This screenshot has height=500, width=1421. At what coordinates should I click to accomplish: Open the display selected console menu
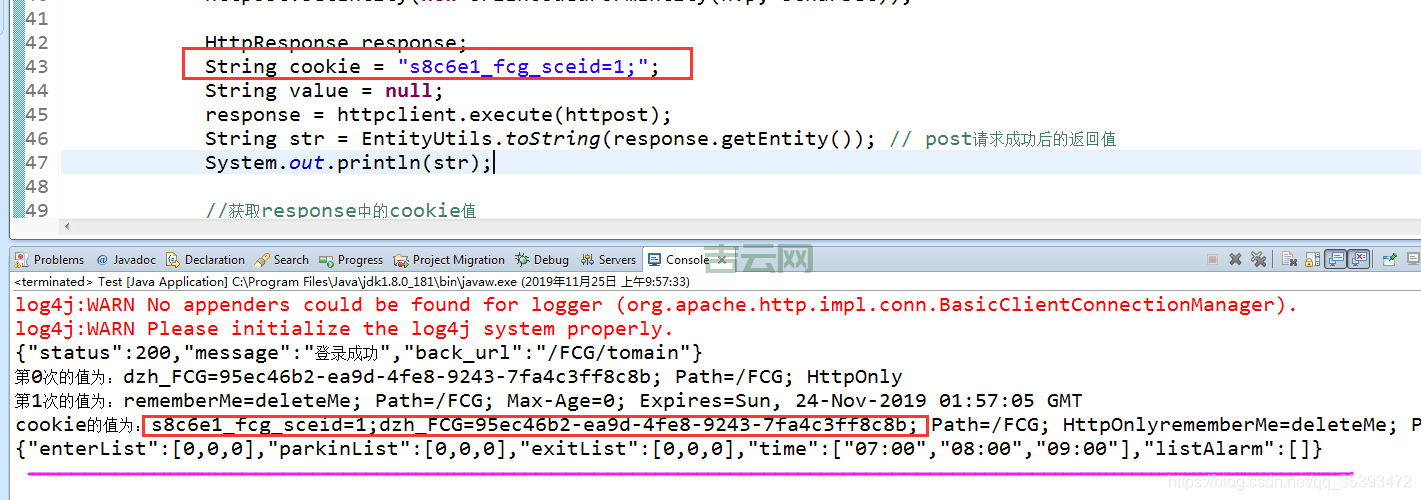click(1412, 260)
